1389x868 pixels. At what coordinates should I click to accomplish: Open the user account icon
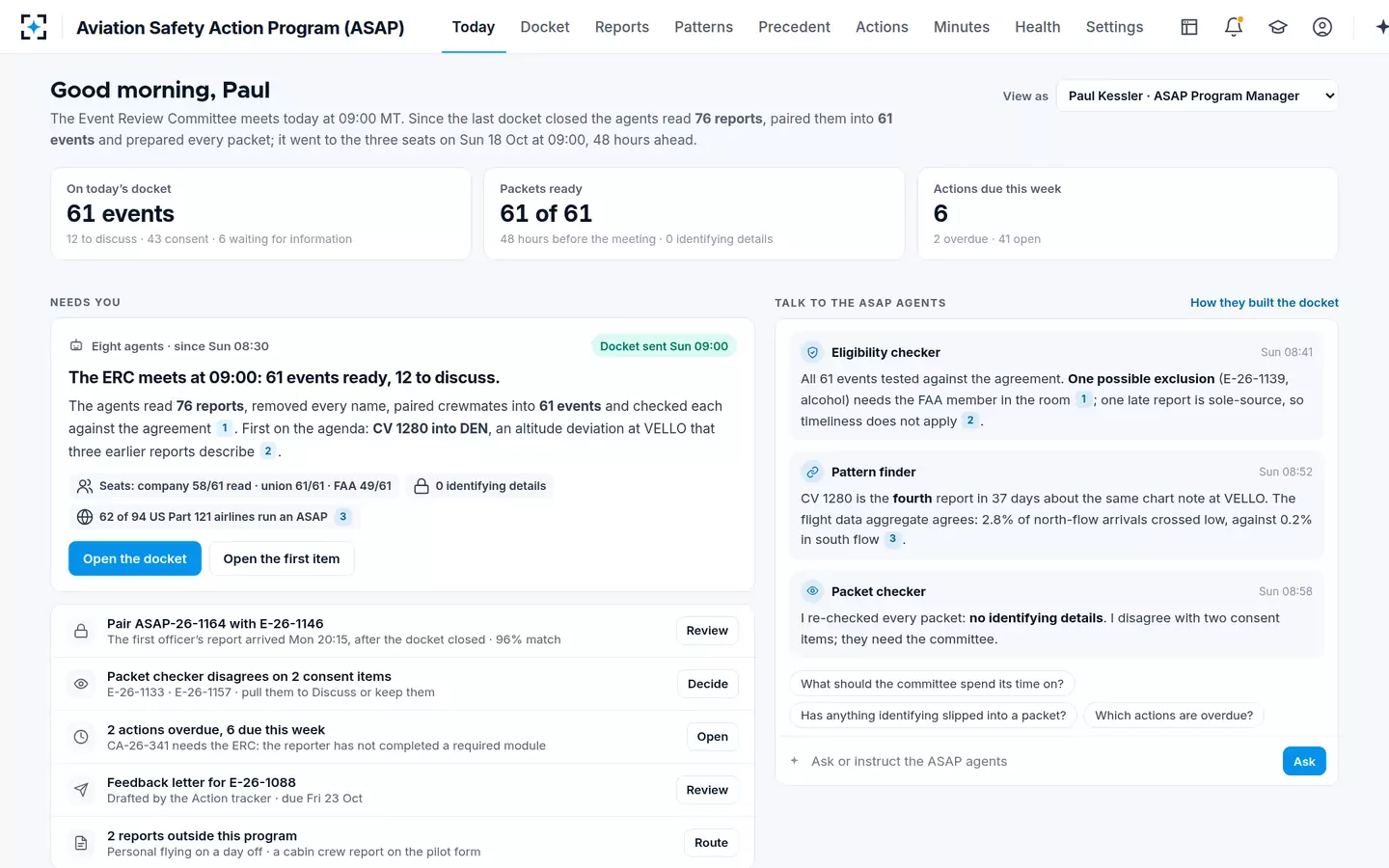(1322, 27)
